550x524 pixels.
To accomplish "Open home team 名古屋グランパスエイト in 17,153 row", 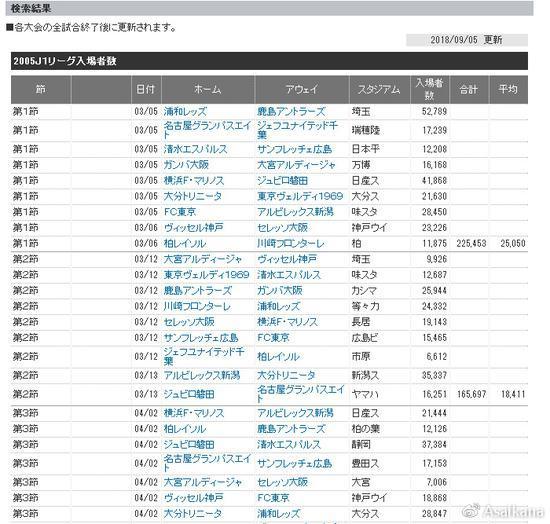I will pyautogui.click(x=207, y=463).
